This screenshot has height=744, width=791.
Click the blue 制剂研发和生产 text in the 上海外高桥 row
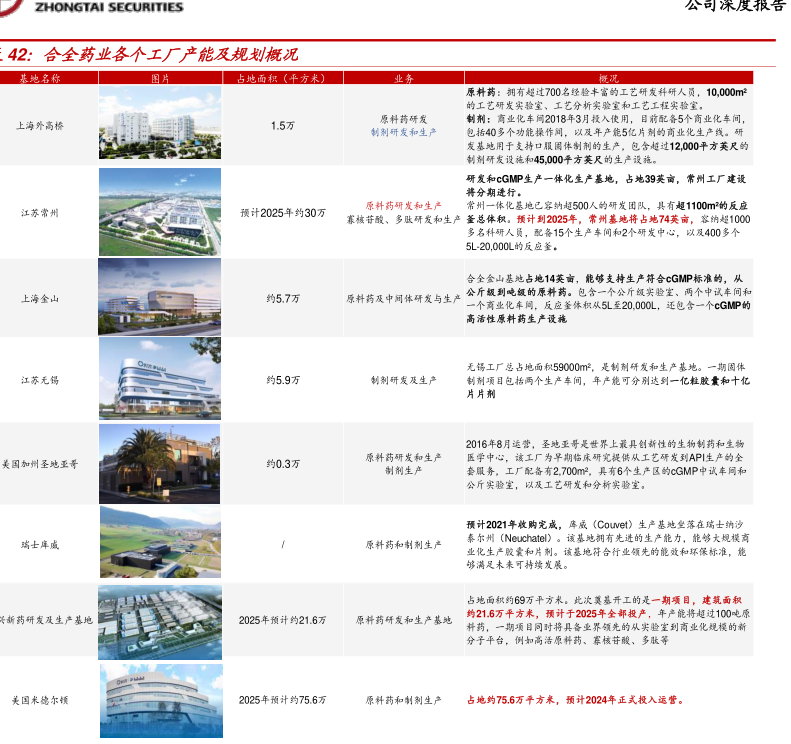[x=403, y=132]
